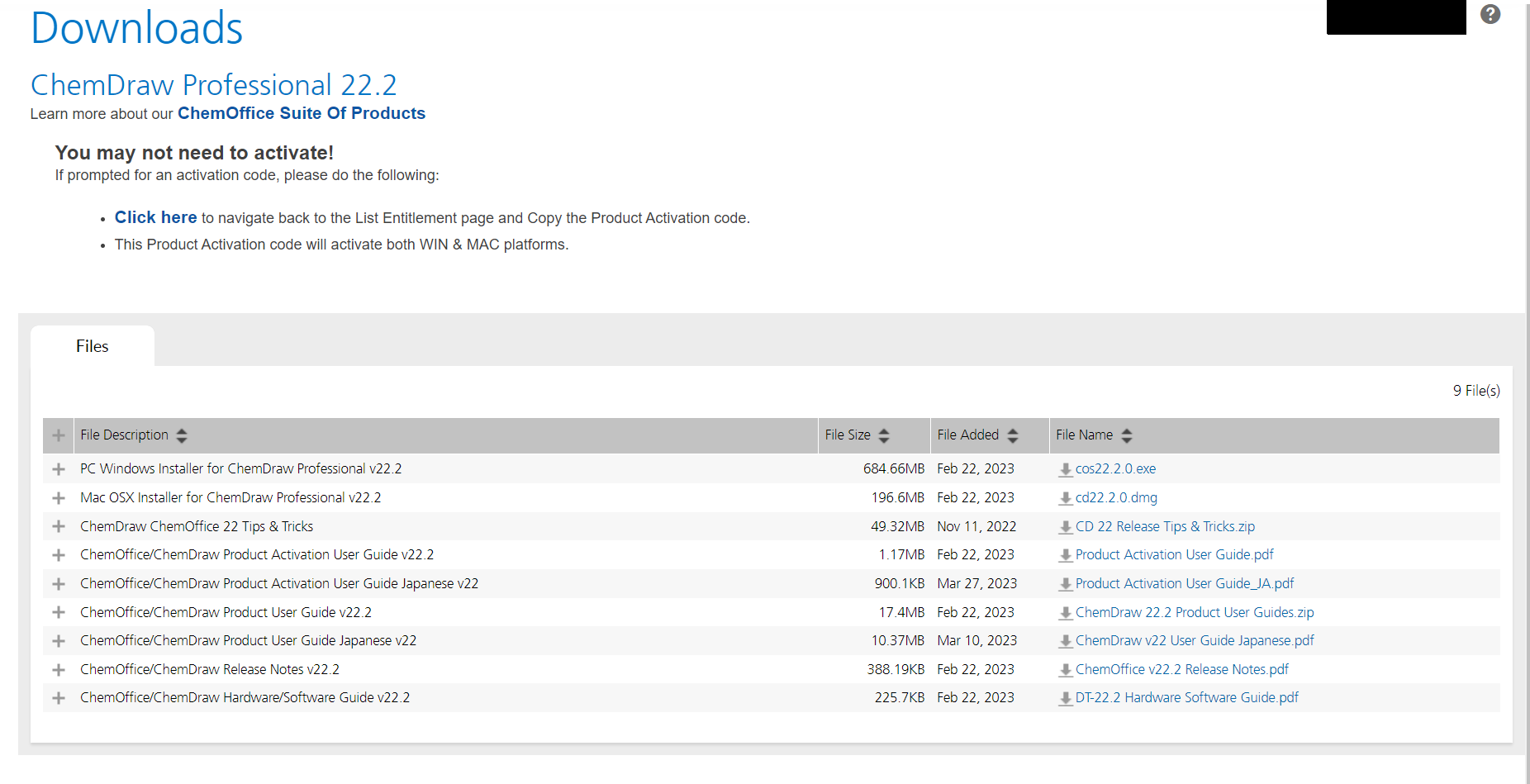
Task: Click File Name column header label
Action: (x=1084, y=435)
